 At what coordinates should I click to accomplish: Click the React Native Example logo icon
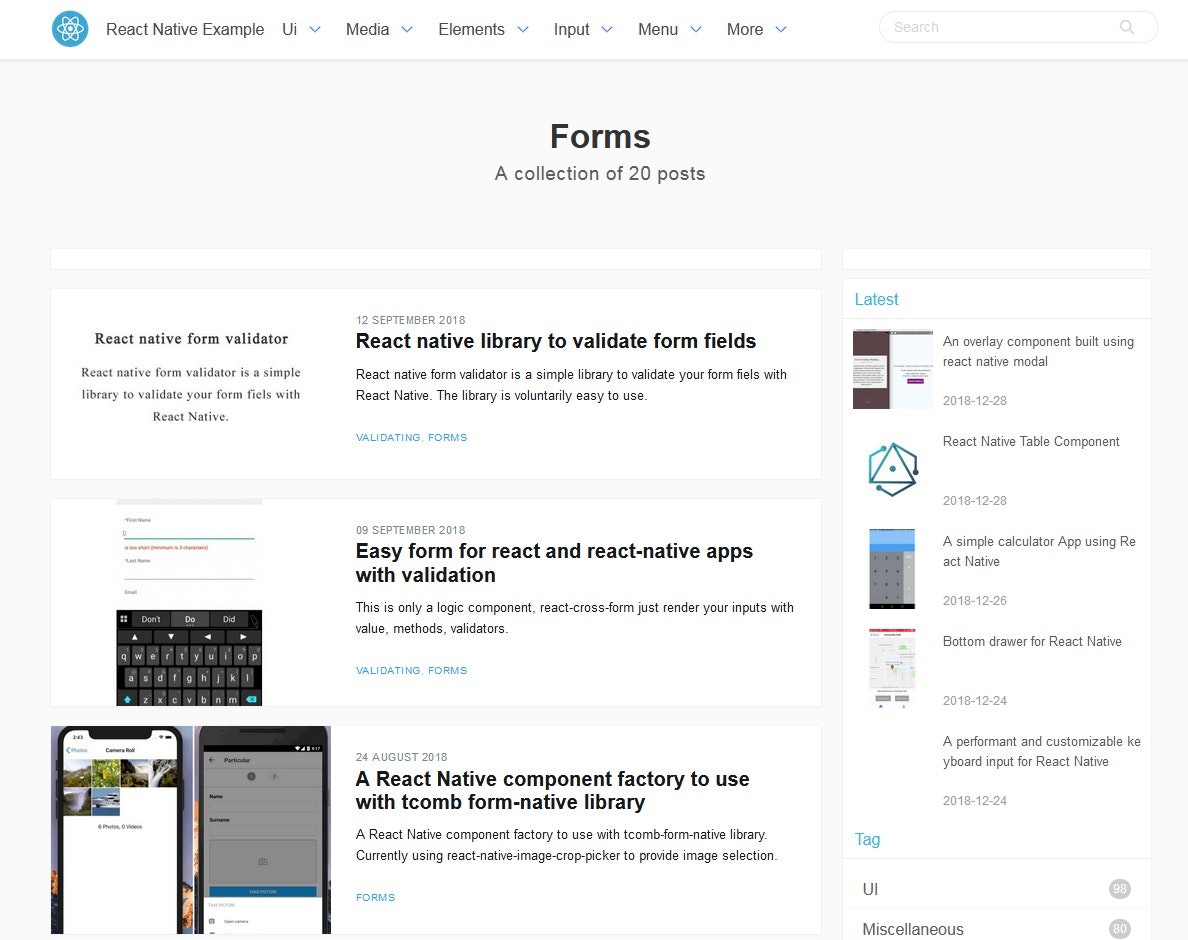pyautogui.click(x=70, y=28)
